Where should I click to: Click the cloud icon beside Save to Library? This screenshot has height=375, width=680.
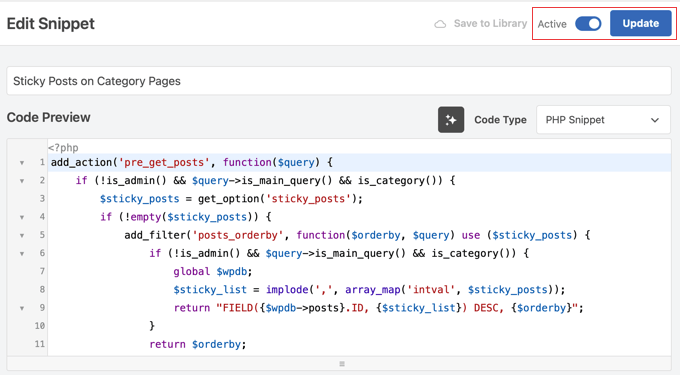440,24
